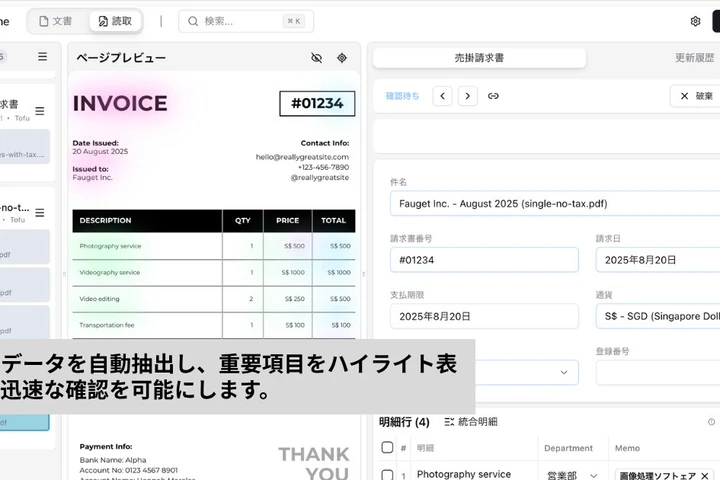
Task: Open the left sidebar top hamburger menu
Action: 42,56
